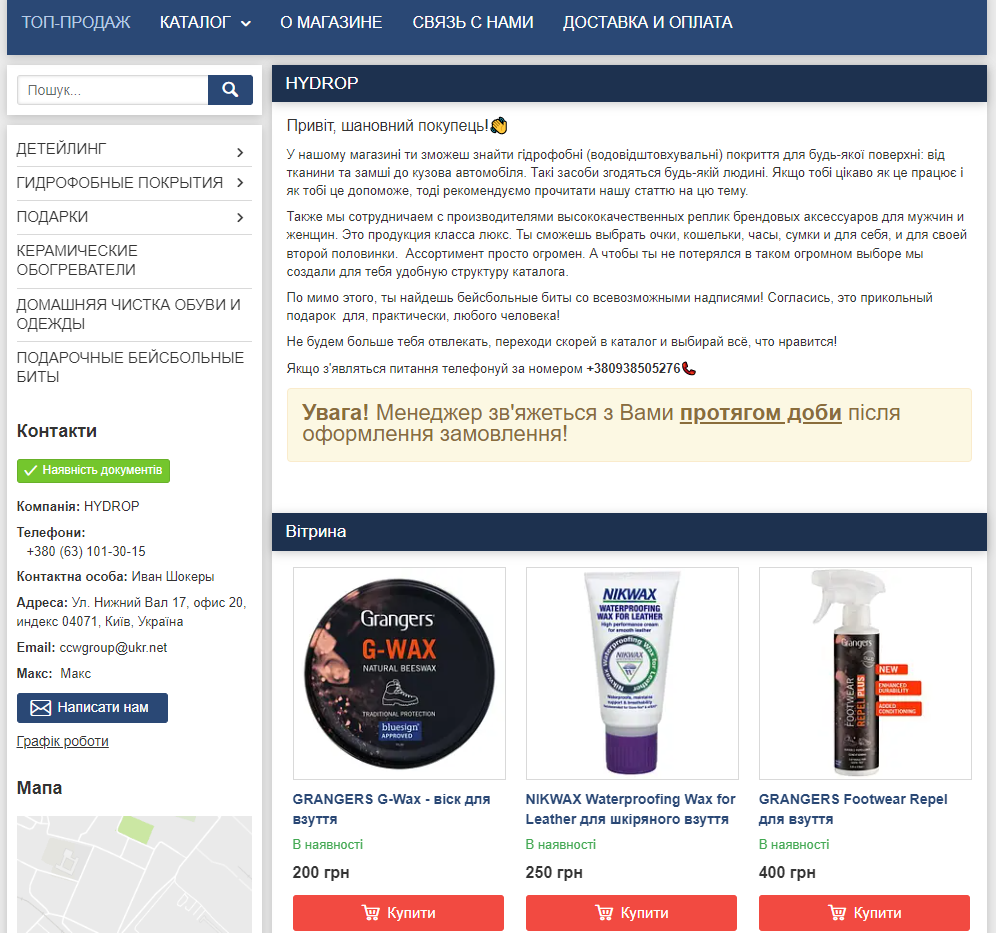This screenshot has height=933, width=996.
Task: Click the envelope icon on Написати нам
Action: [x=40, y=708]
